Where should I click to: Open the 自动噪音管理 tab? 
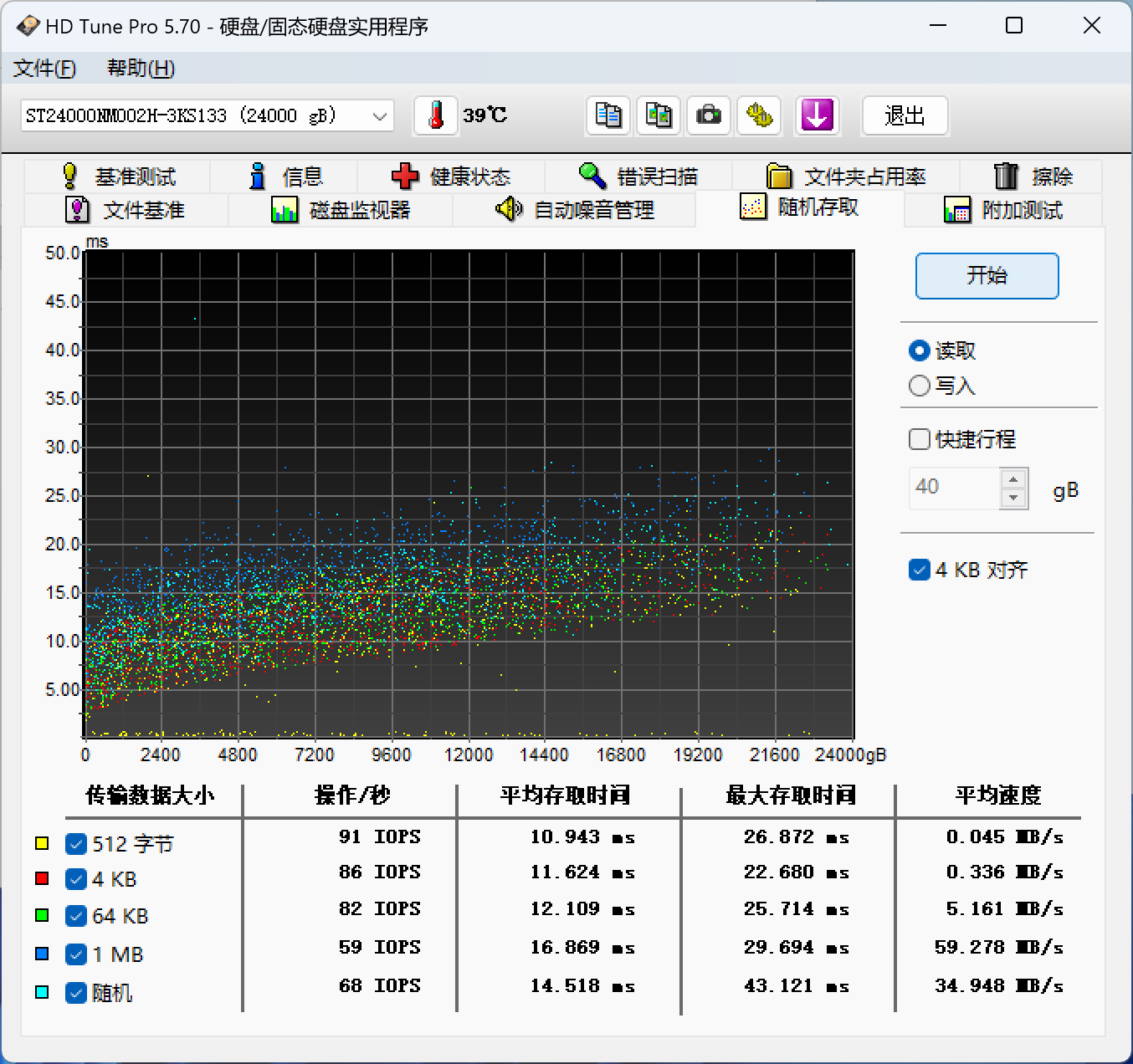pos(574,210)
